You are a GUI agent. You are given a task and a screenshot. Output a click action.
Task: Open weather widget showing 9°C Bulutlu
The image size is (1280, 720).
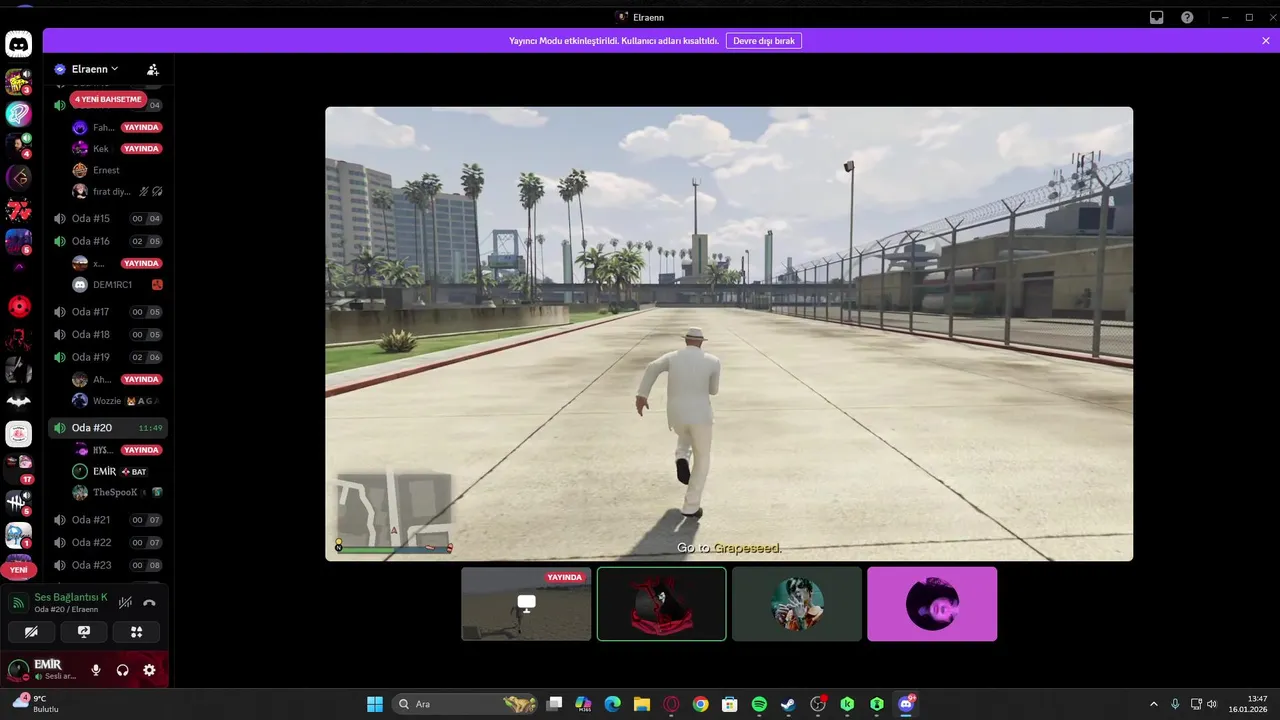click(x=35, y=704)
